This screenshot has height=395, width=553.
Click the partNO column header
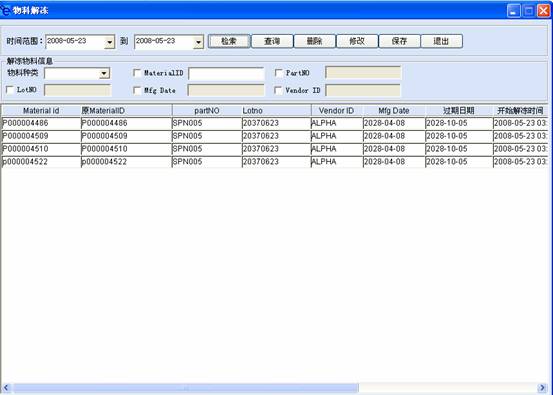pos(207,111)
